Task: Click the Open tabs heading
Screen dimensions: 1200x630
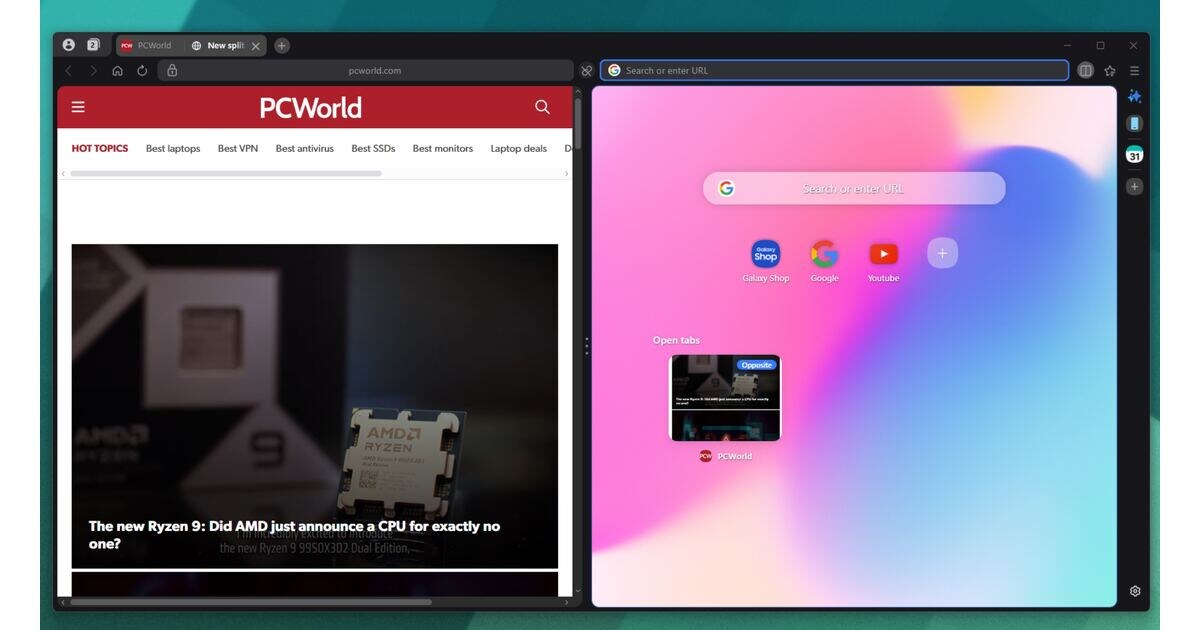Action: [676, 340]
